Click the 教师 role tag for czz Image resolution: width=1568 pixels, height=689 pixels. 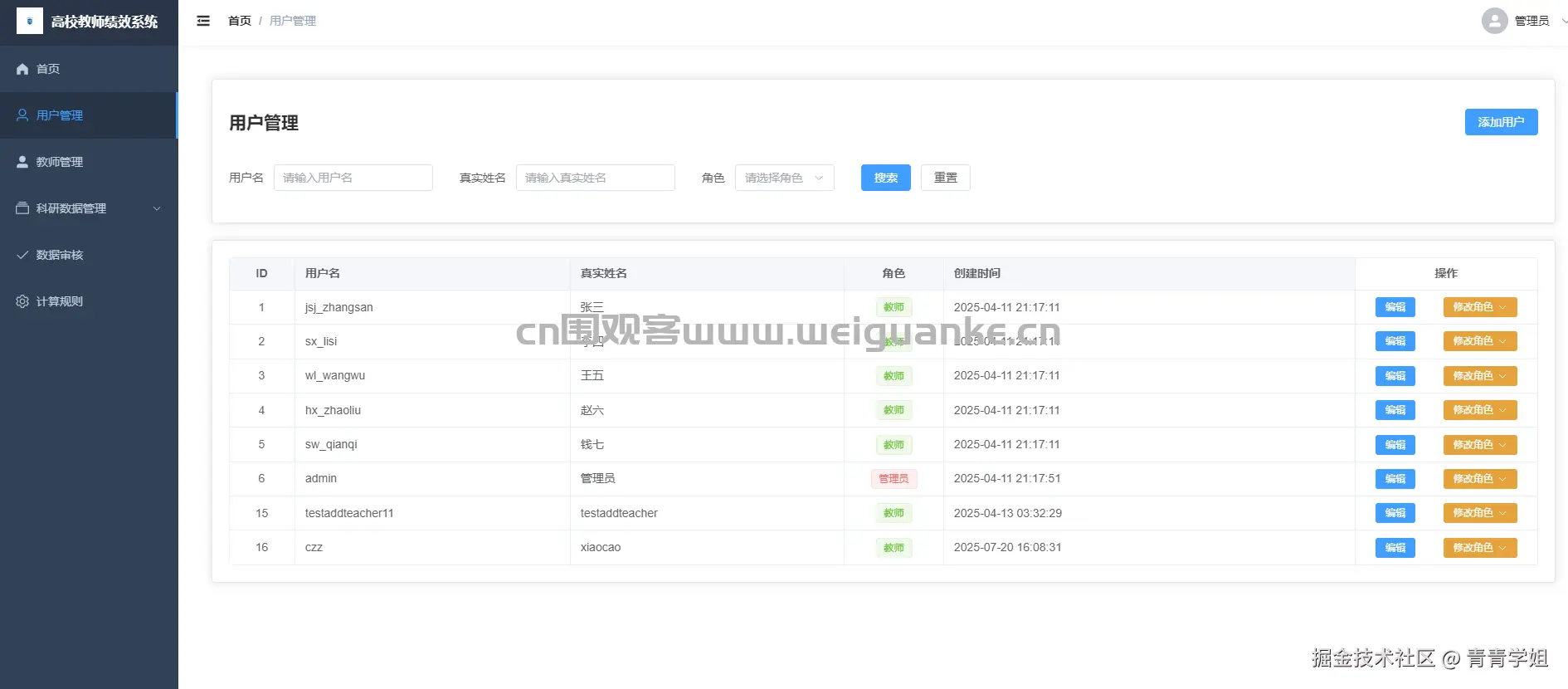(x=894, y=548)
